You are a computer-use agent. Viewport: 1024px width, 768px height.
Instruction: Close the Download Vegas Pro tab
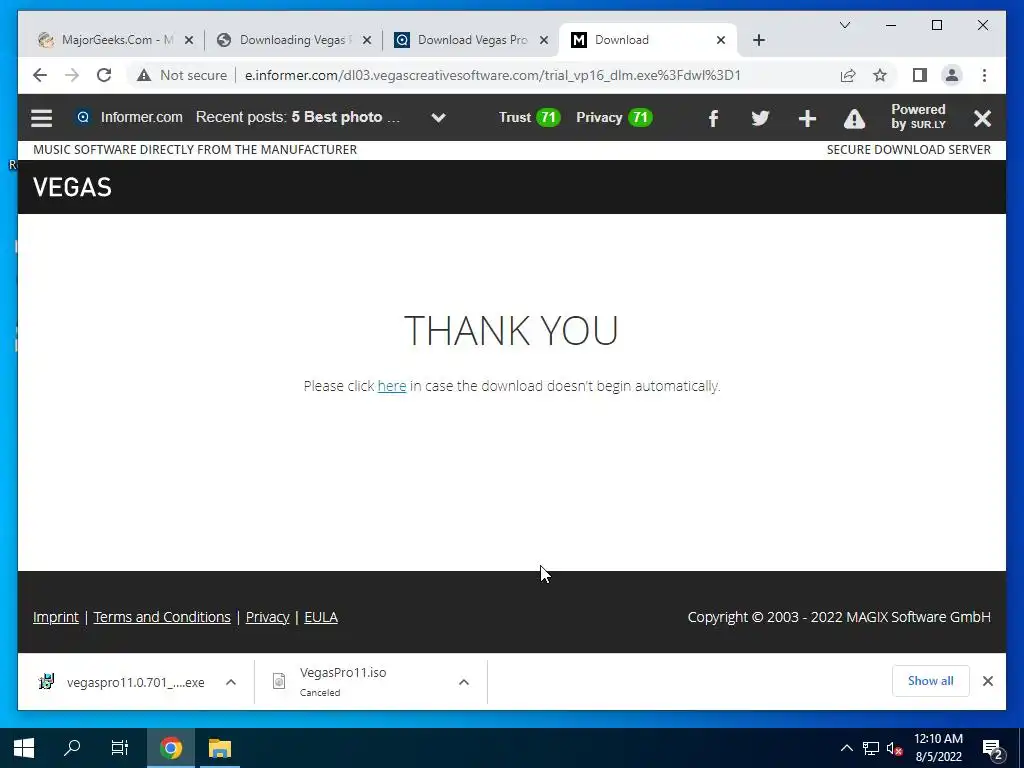pyautogui.click(x=544, y=40)
